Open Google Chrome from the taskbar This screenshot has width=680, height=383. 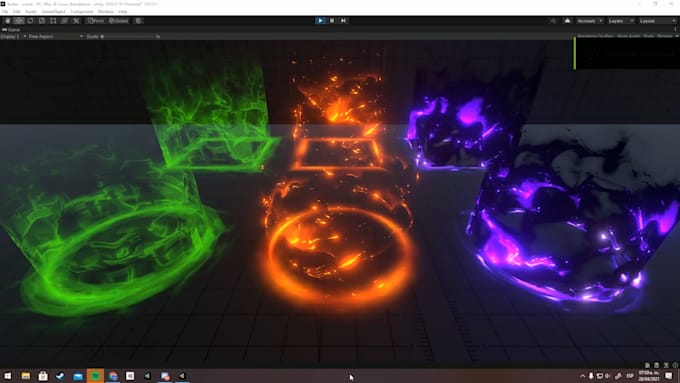click(113, 376)
